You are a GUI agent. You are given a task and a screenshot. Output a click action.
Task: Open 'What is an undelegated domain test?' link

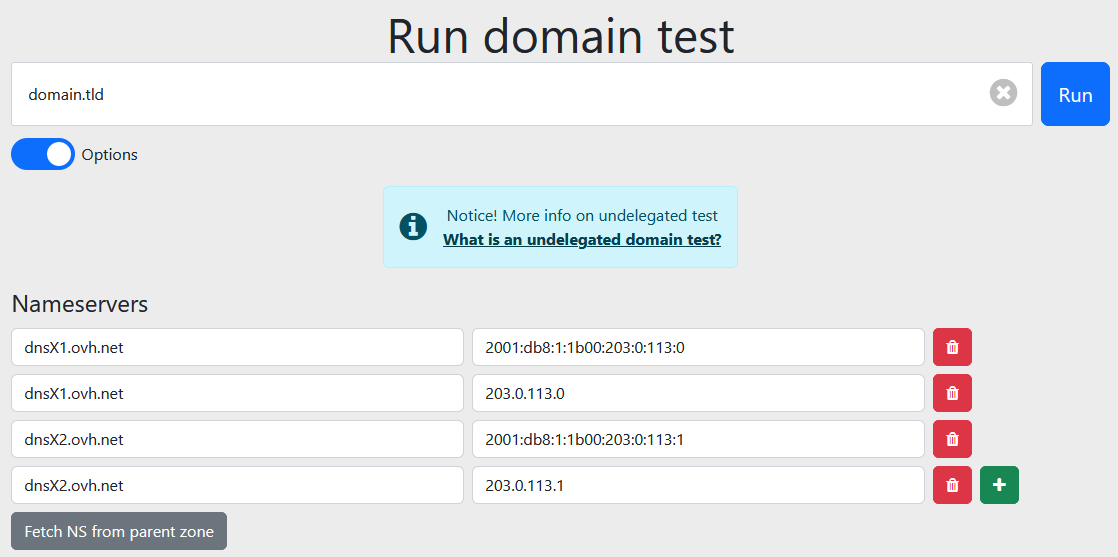(x=582, y=240)
